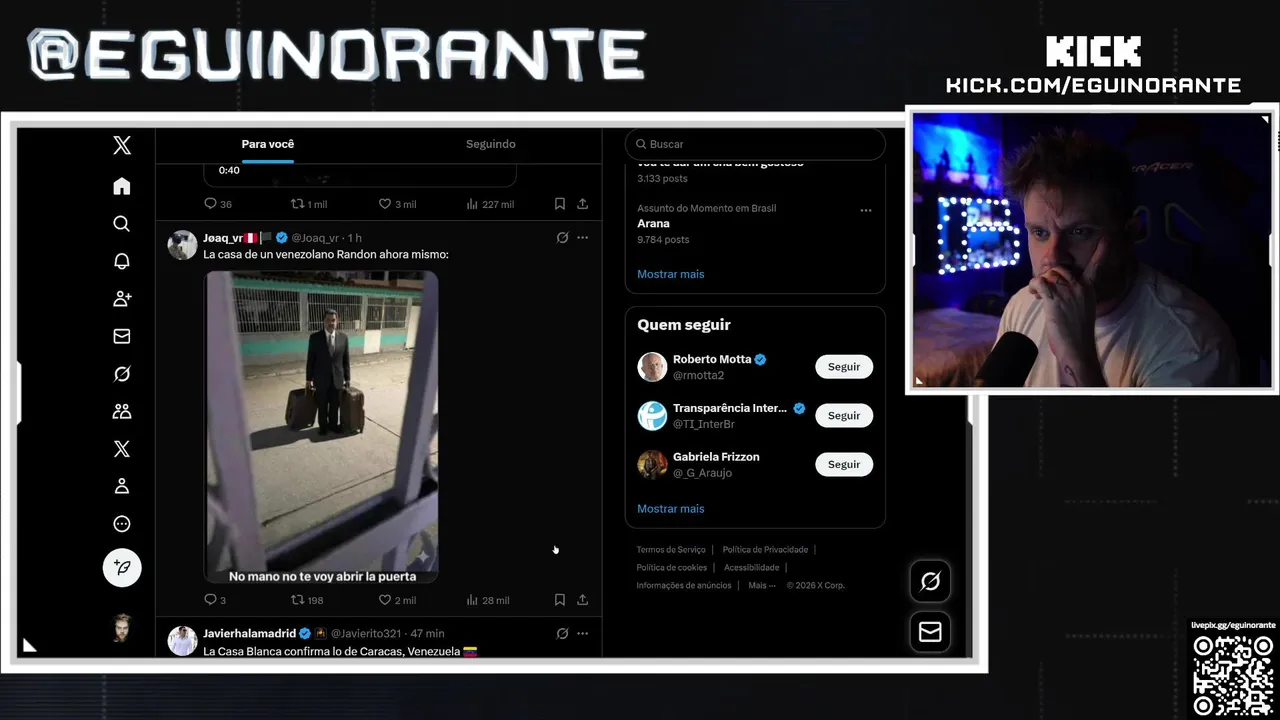Open Grok explain icon on Joaq_vr post
Screen dimensions: 1280x720
[562, 238]
